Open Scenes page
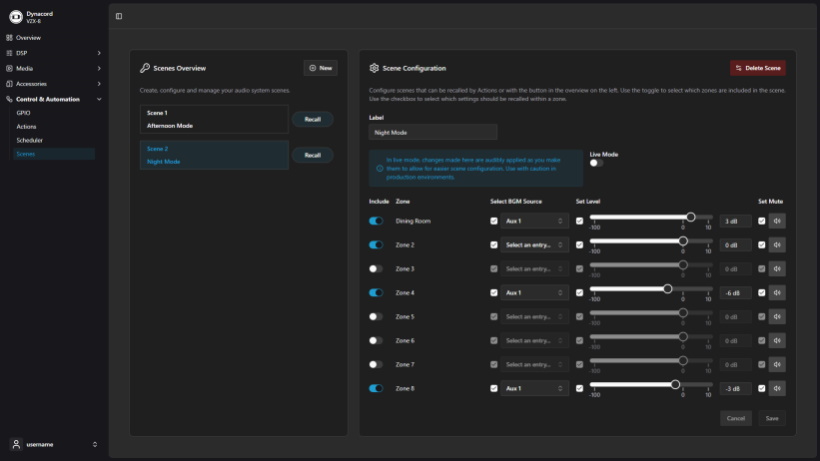Screen dimensions: 820x461 54,154
